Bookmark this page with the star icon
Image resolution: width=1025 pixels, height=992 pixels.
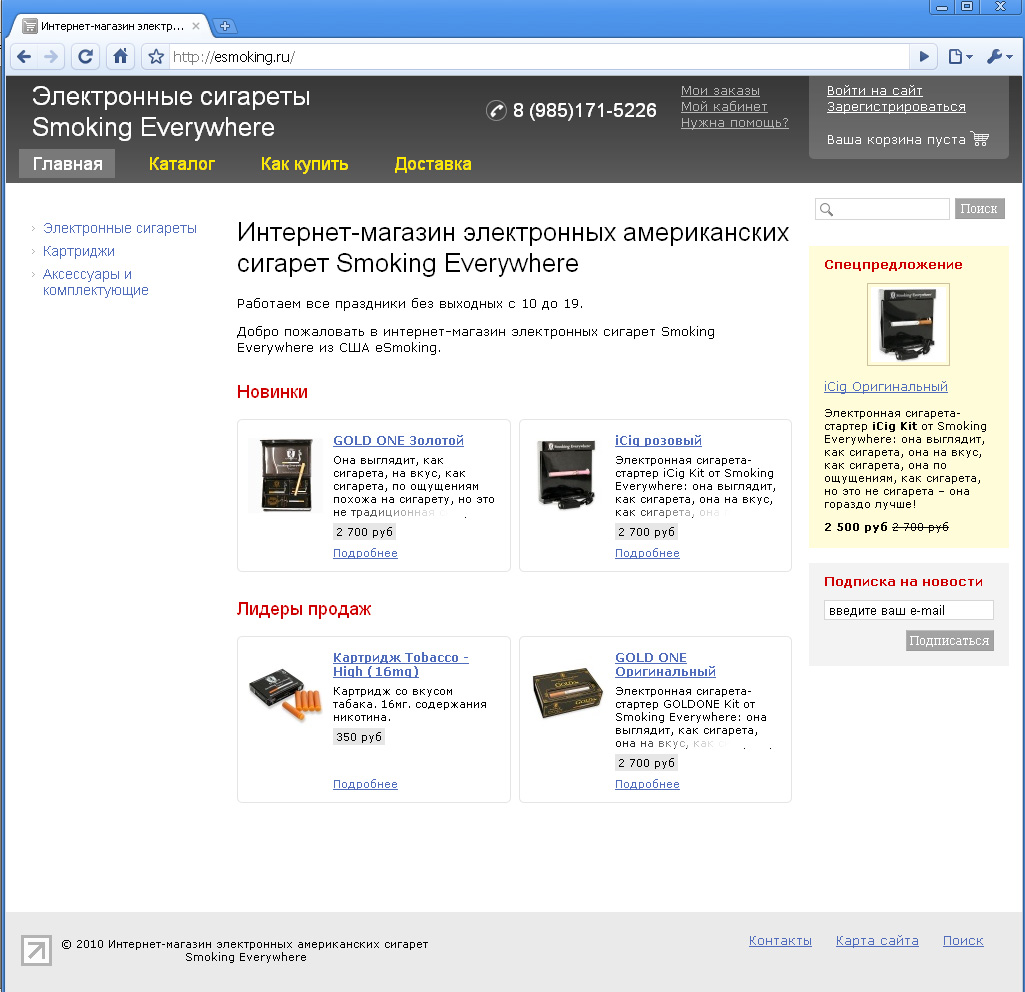(156, 57)
